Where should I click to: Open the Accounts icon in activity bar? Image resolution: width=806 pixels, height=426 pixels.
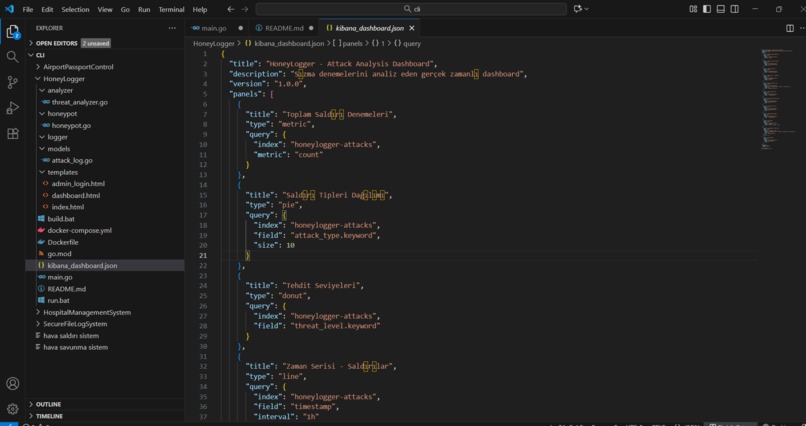[12, 383]
